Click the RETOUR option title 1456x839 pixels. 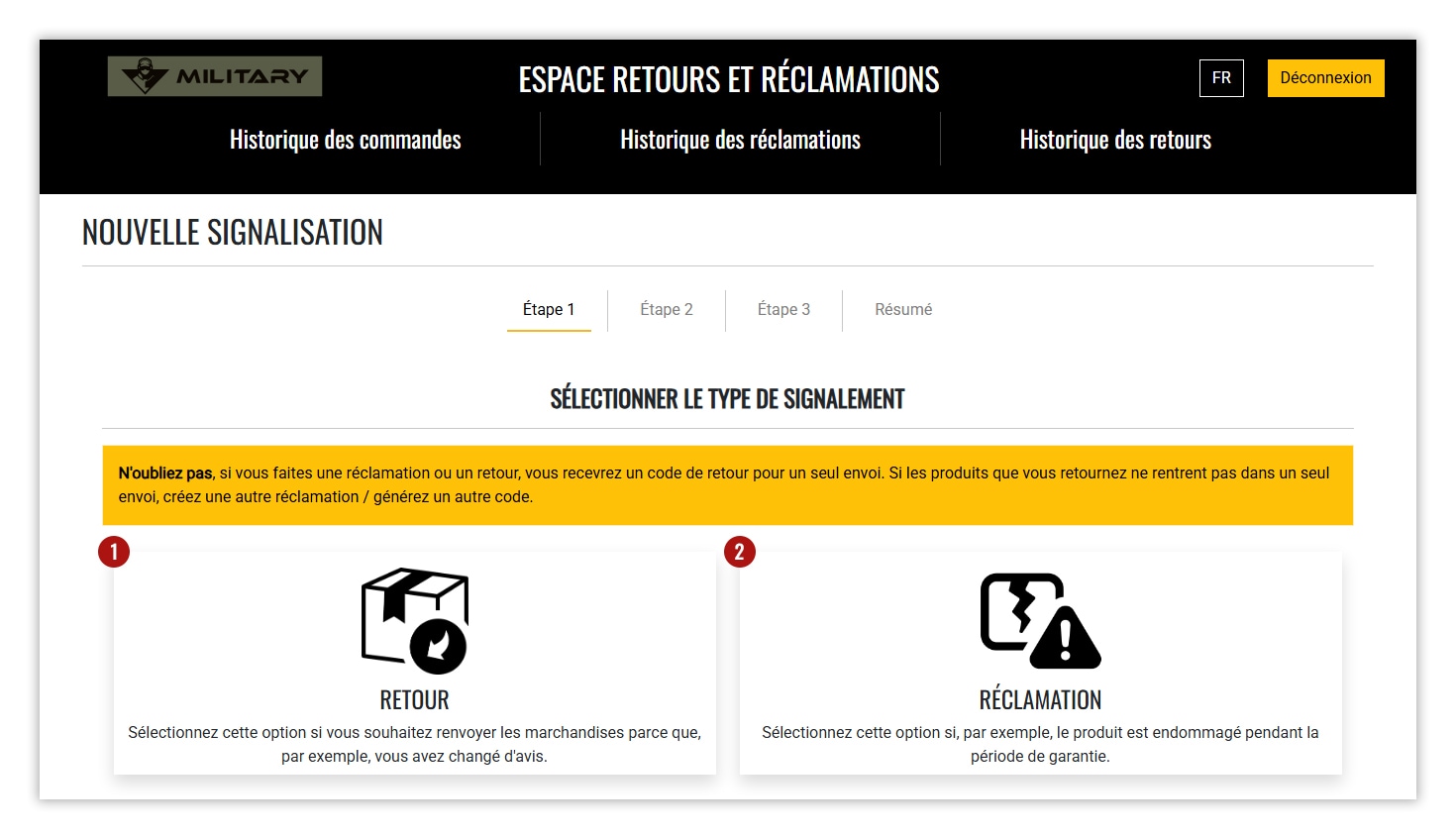pos(415,700)
